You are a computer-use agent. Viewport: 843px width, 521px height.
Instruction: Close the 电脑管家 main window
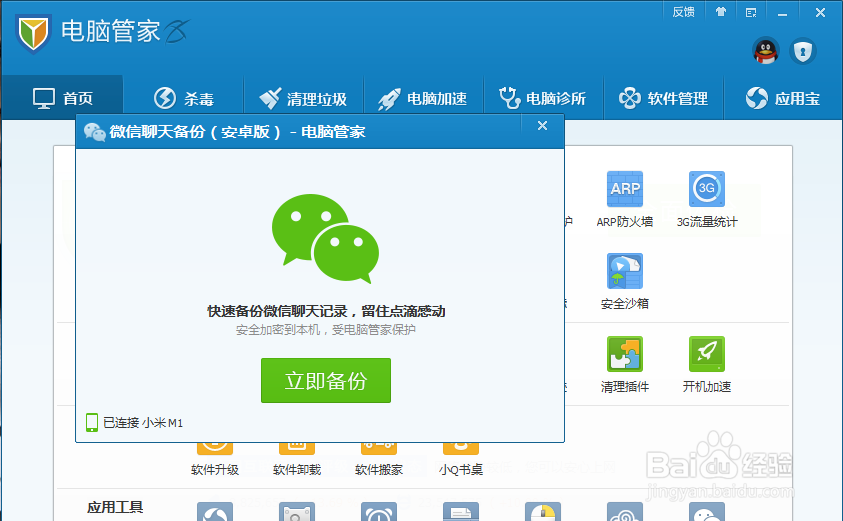click(x=820, y=12)
